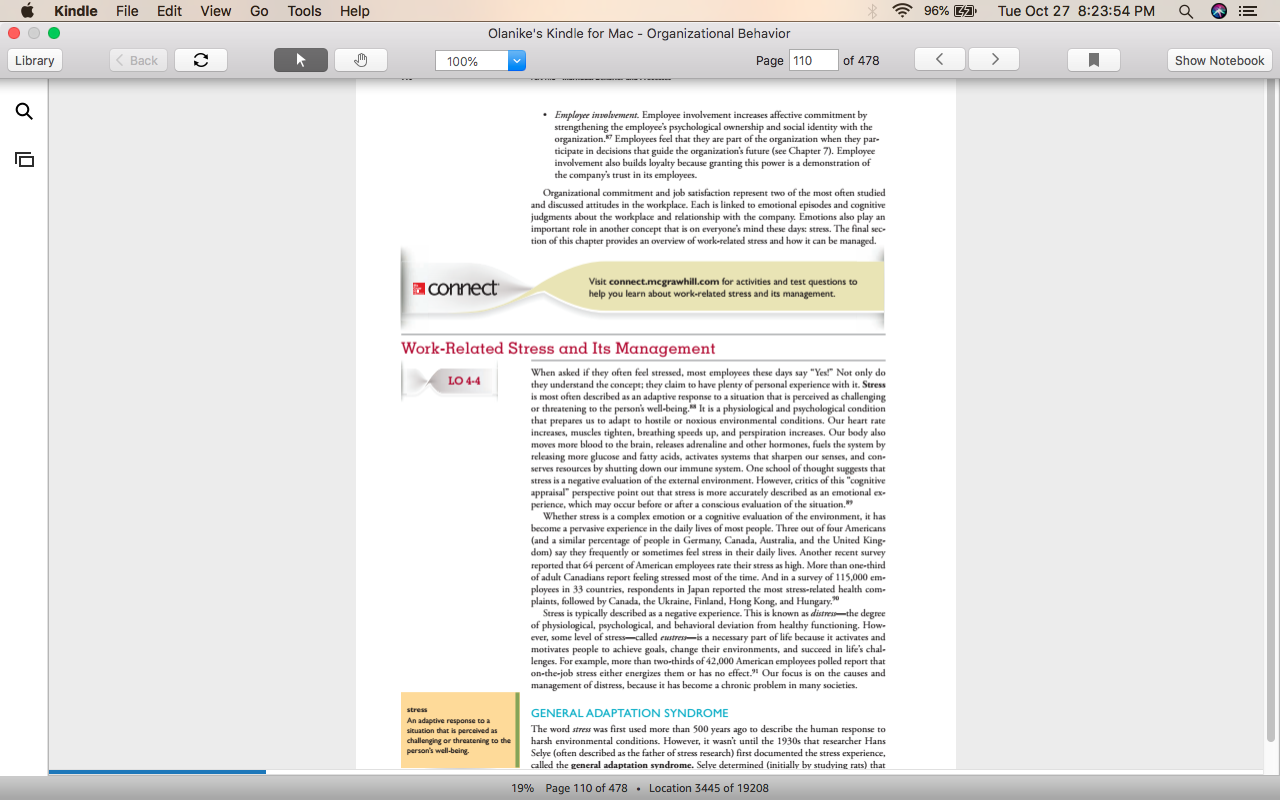Viewport: 1280px width, 800px height.
Task: Select the hand pan tool
Action: 361,60
